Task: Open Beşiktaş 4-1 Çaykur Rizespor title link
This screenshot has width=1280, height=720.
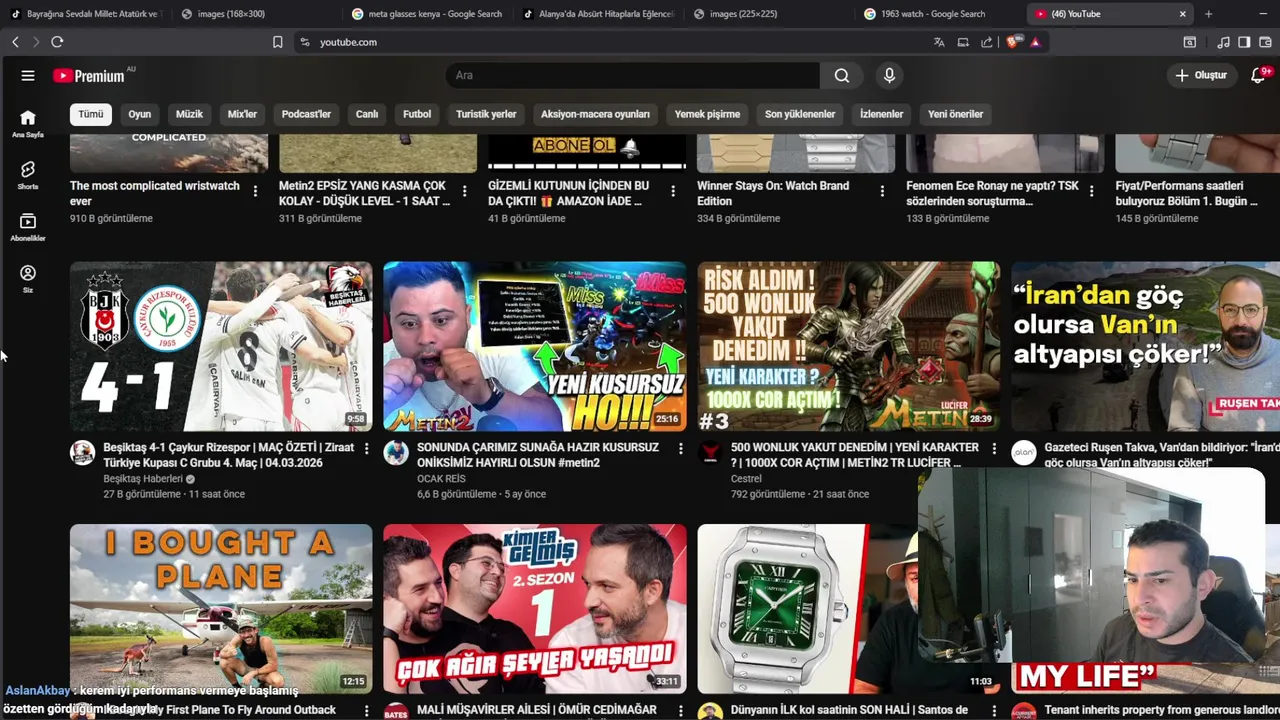Action: point(229,455)
